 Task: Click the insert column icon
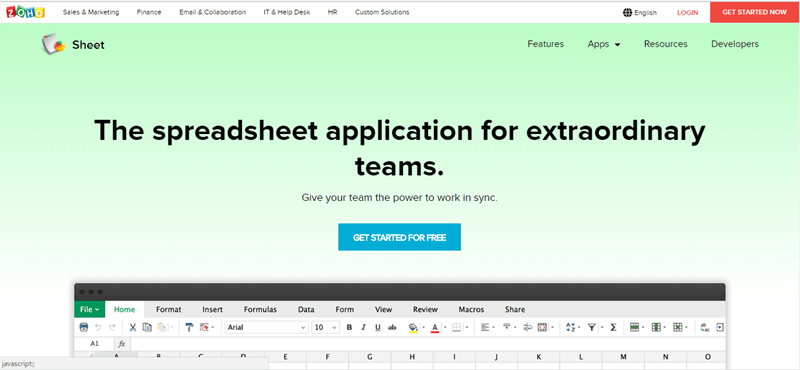click(656, 327)
